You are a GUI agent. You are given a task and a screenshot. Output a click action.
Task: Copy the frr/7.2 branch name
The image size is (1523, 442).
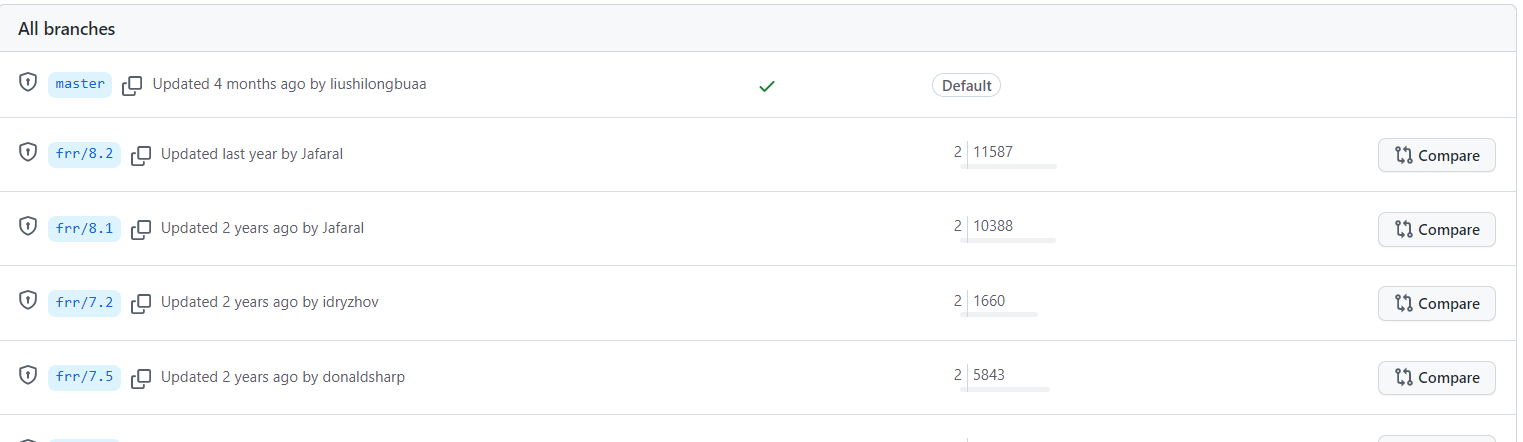(x=141, y=303)
